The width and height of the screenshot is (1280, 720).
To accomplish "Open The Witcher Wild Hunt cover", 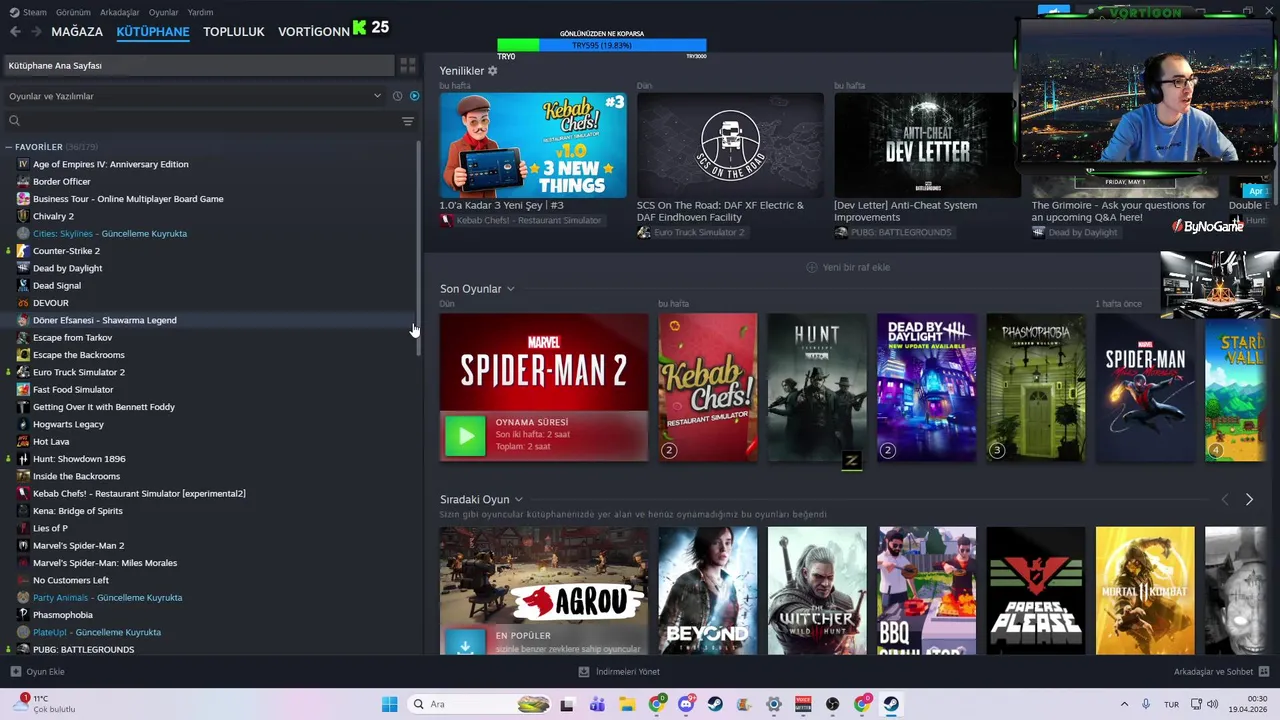I will tap(816, 591).
